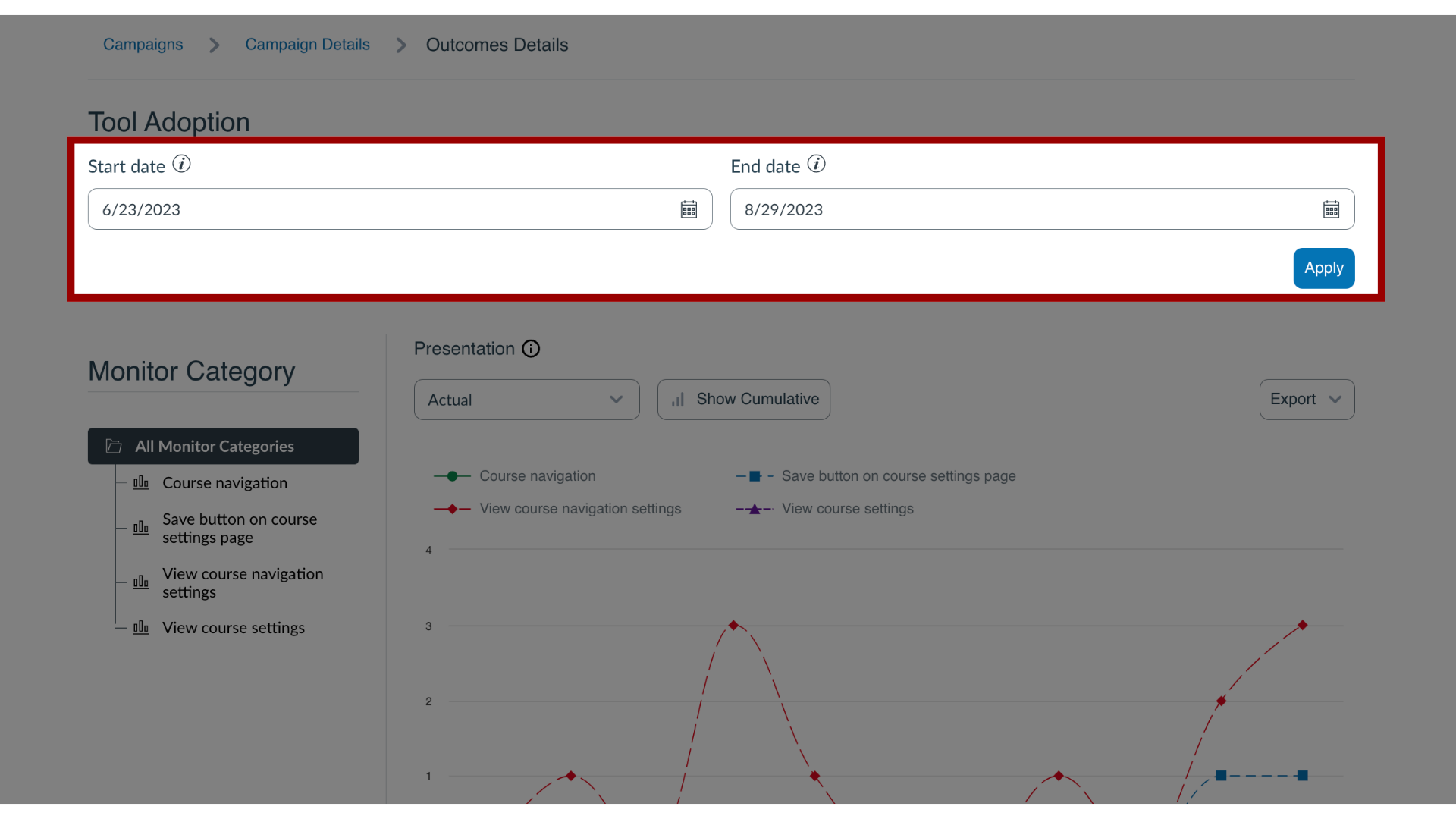Click the bar chart icon beside Save button

pyautogui.click(x=141, y=527)
